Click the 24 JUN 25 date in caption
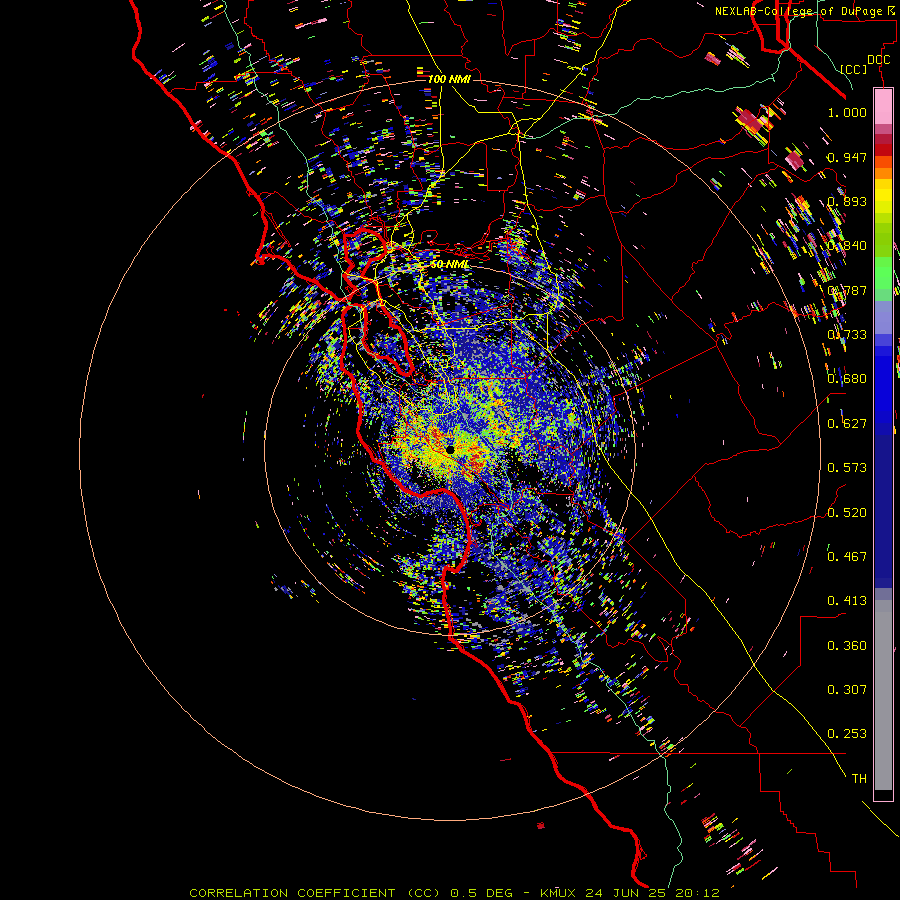 [625, 893]
